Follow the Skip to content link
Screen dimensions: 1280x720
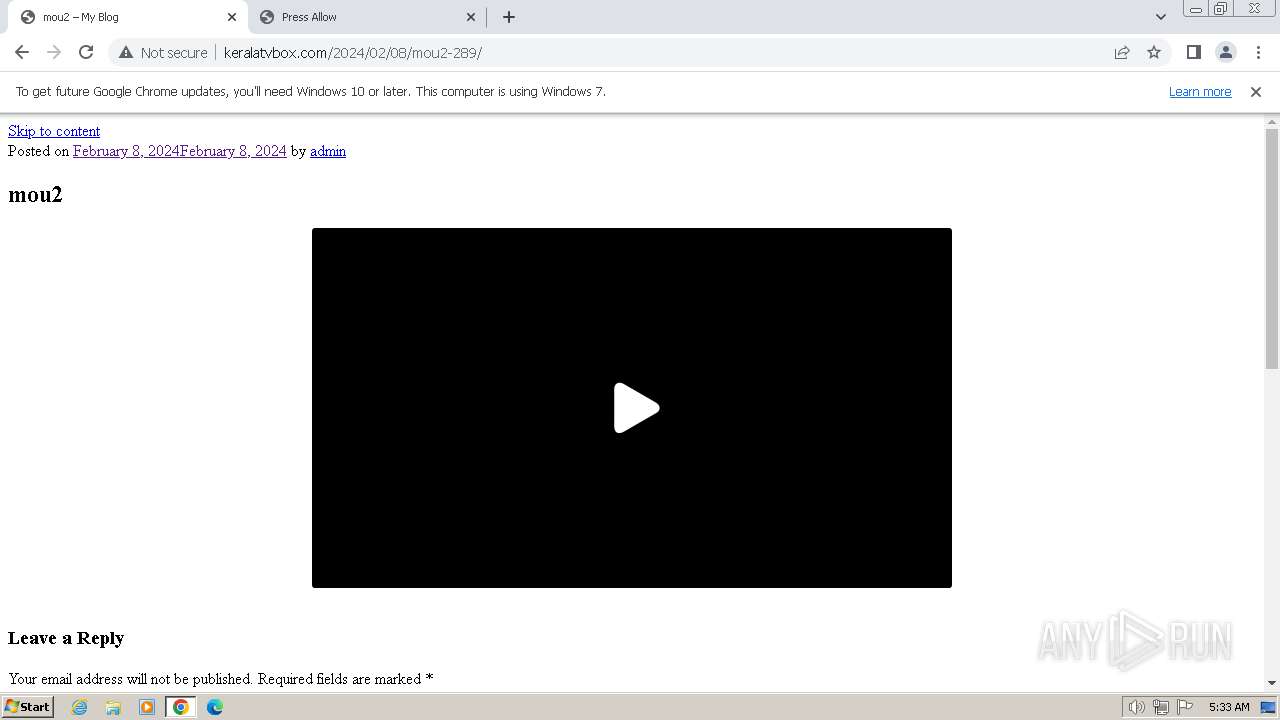click(x=54, y=131)
